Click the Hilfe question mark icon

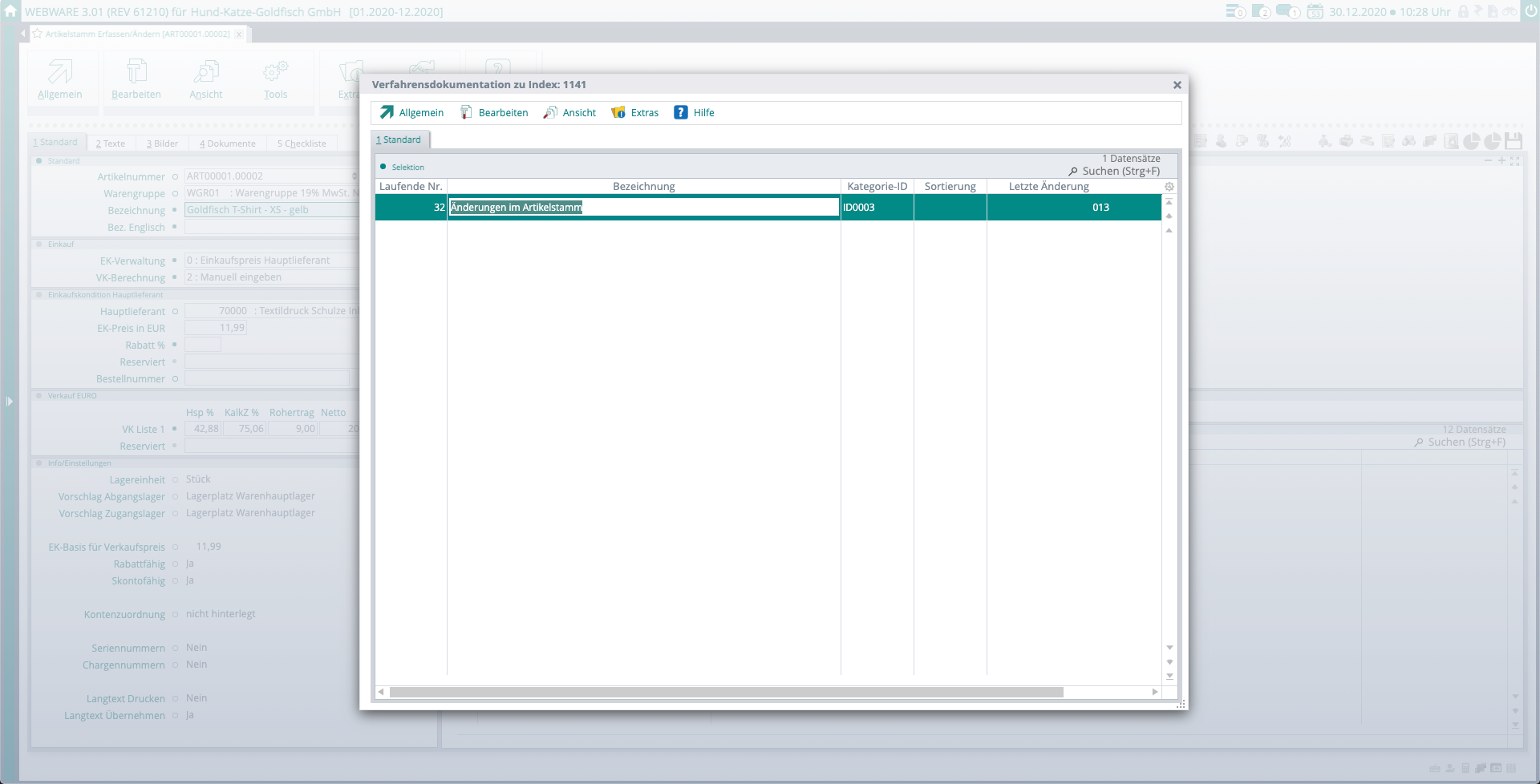(x=681, y=113)
